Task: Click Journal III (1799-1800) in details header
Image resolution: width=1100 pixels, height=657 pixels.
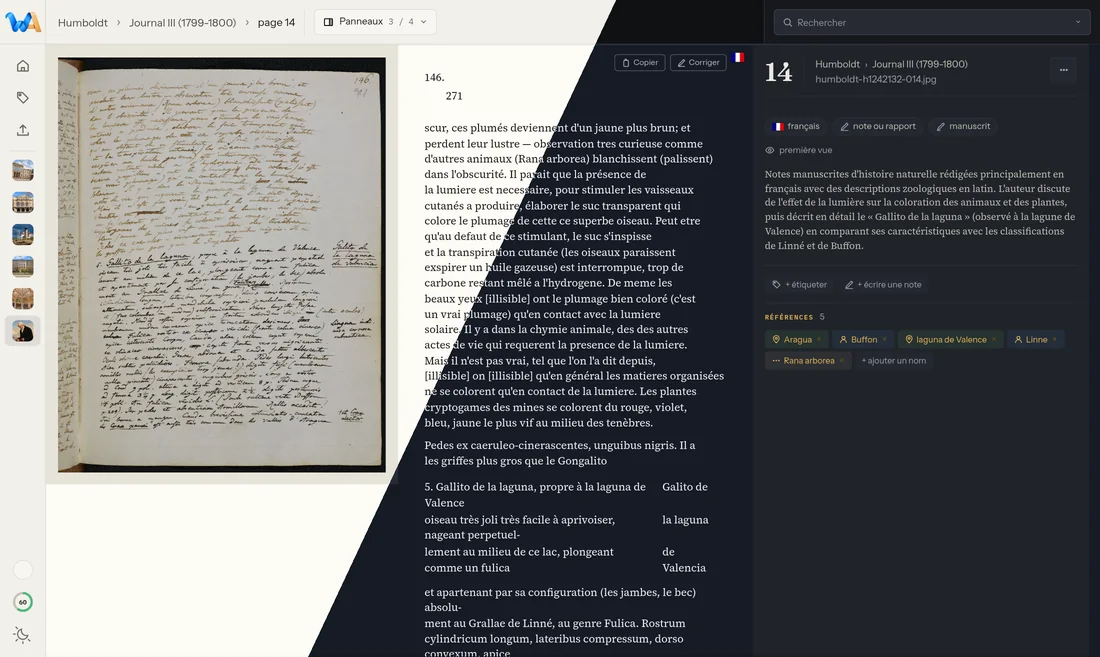Action: coord(920,64)
